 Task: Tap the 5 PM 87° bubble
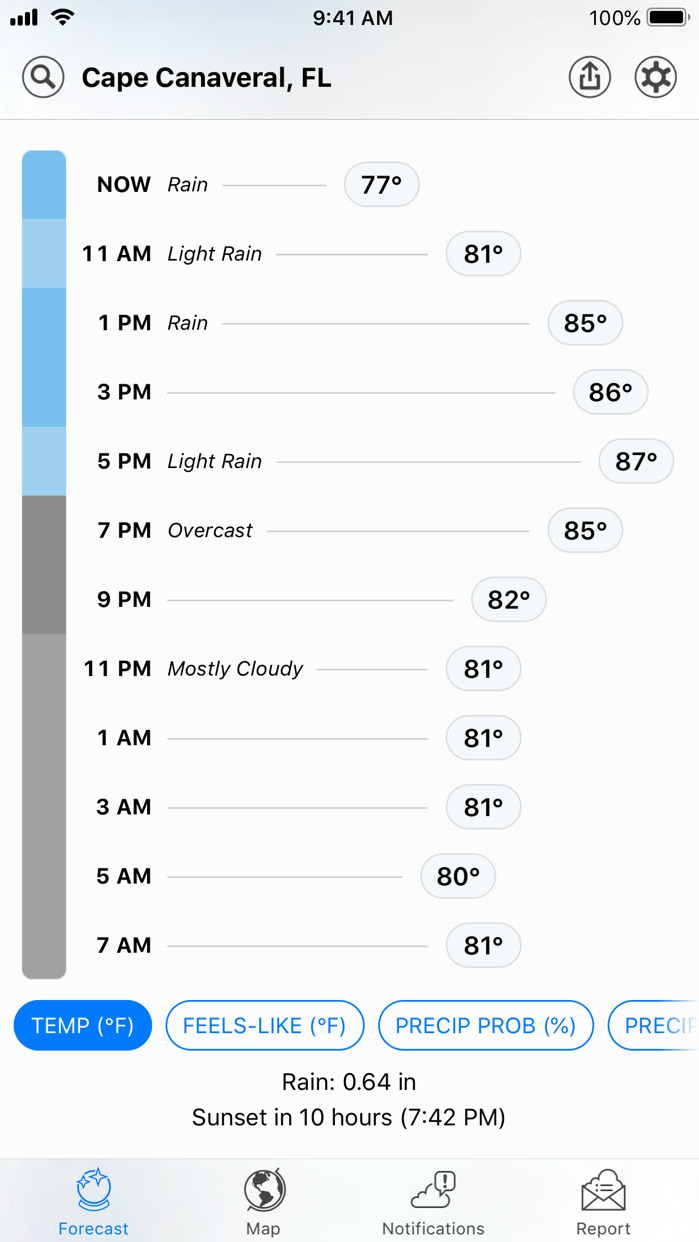coord(636,462)
